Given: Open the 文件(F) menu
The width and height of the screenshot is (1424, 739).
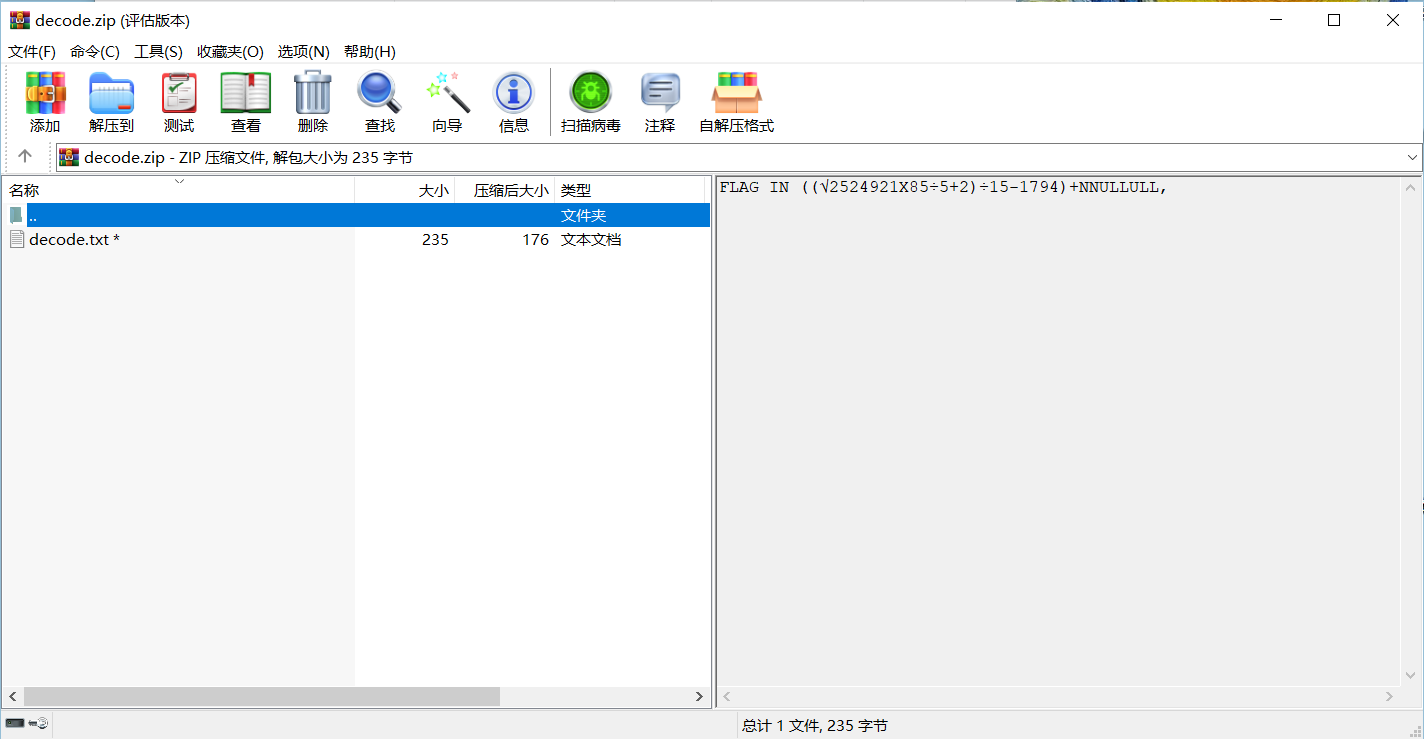Looking at the screenshot, I should pos(32,52).
